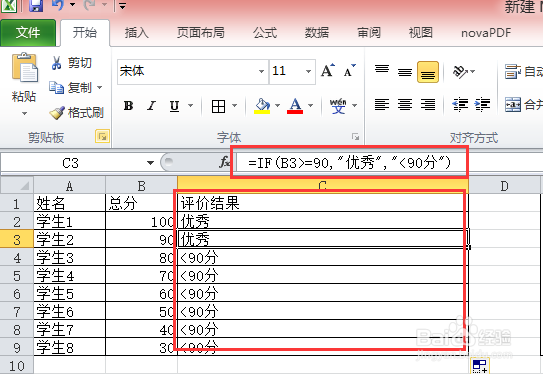The height and width of the screenshot is (374, 543).
Task: Open the undo history dropdown arrow
Action: (x=72, y=5)
